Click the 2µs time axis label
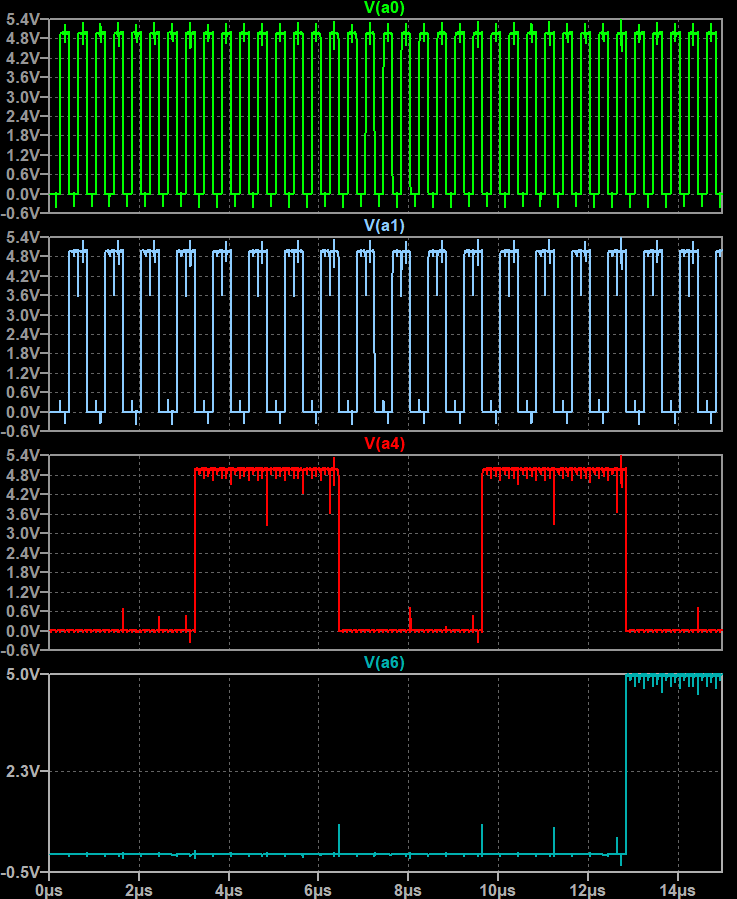The width and height of the screenshot is (737, 899). [139, 890]
